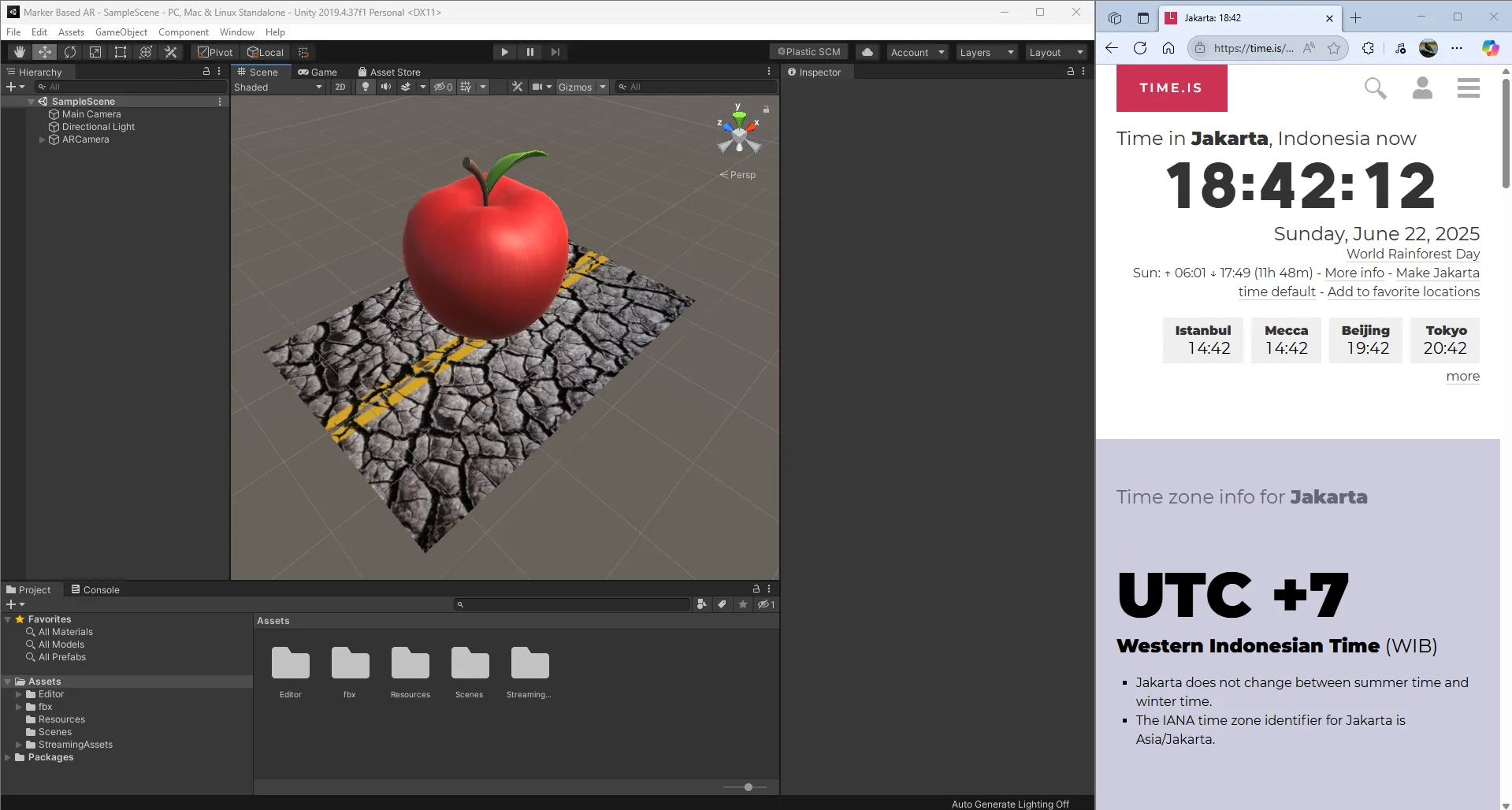Toggle scene audio speaker icon
Screen dimensions: 1512x810
click(x=386, y=87)
